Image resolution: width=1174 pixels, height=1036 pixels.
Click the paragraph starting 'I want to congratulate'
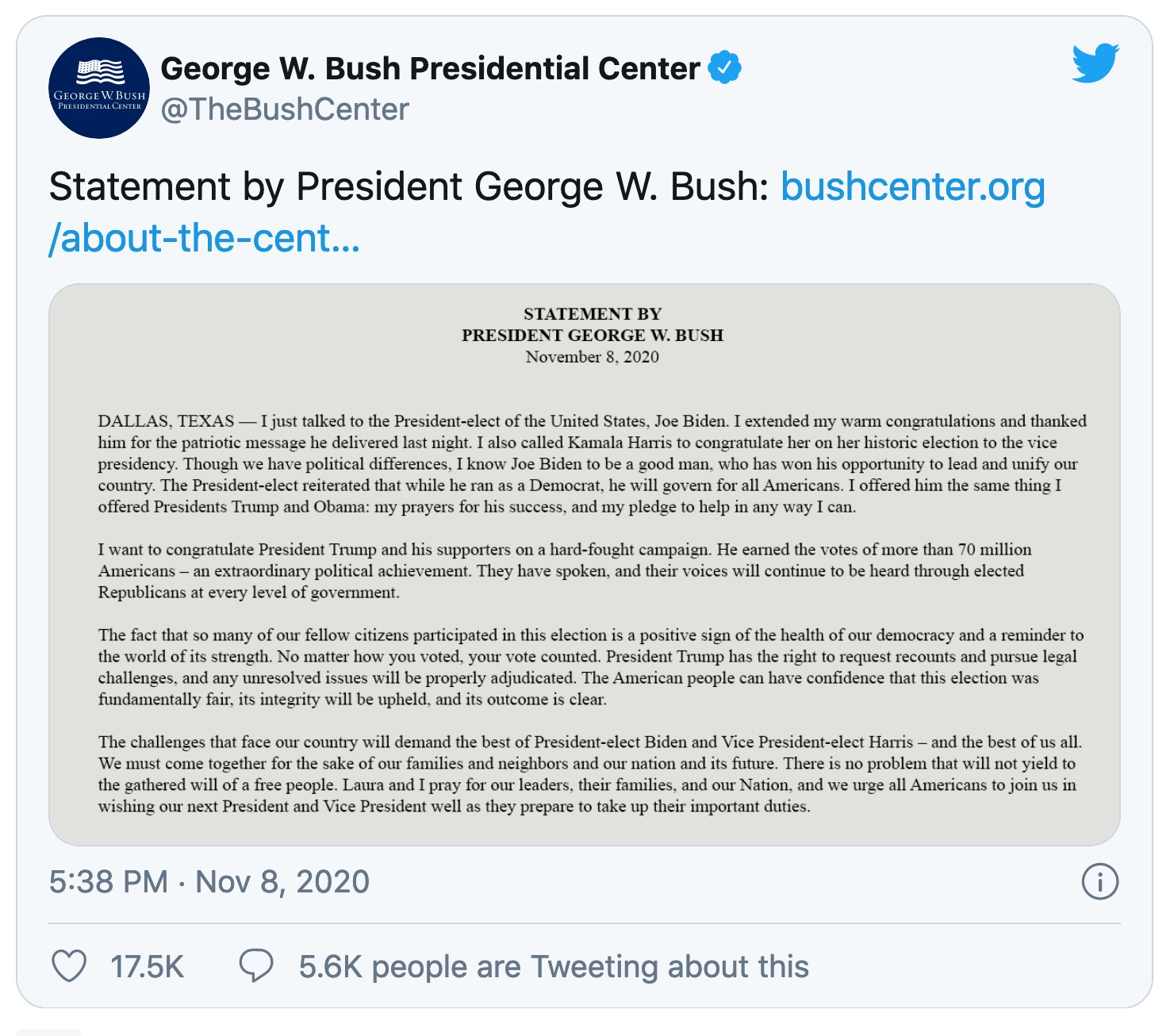565,571
